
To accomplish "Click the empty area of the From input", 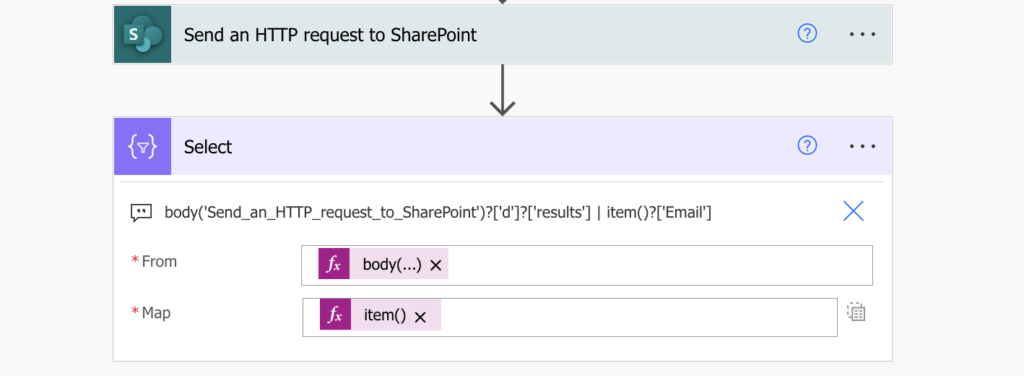I will point(660,265).
